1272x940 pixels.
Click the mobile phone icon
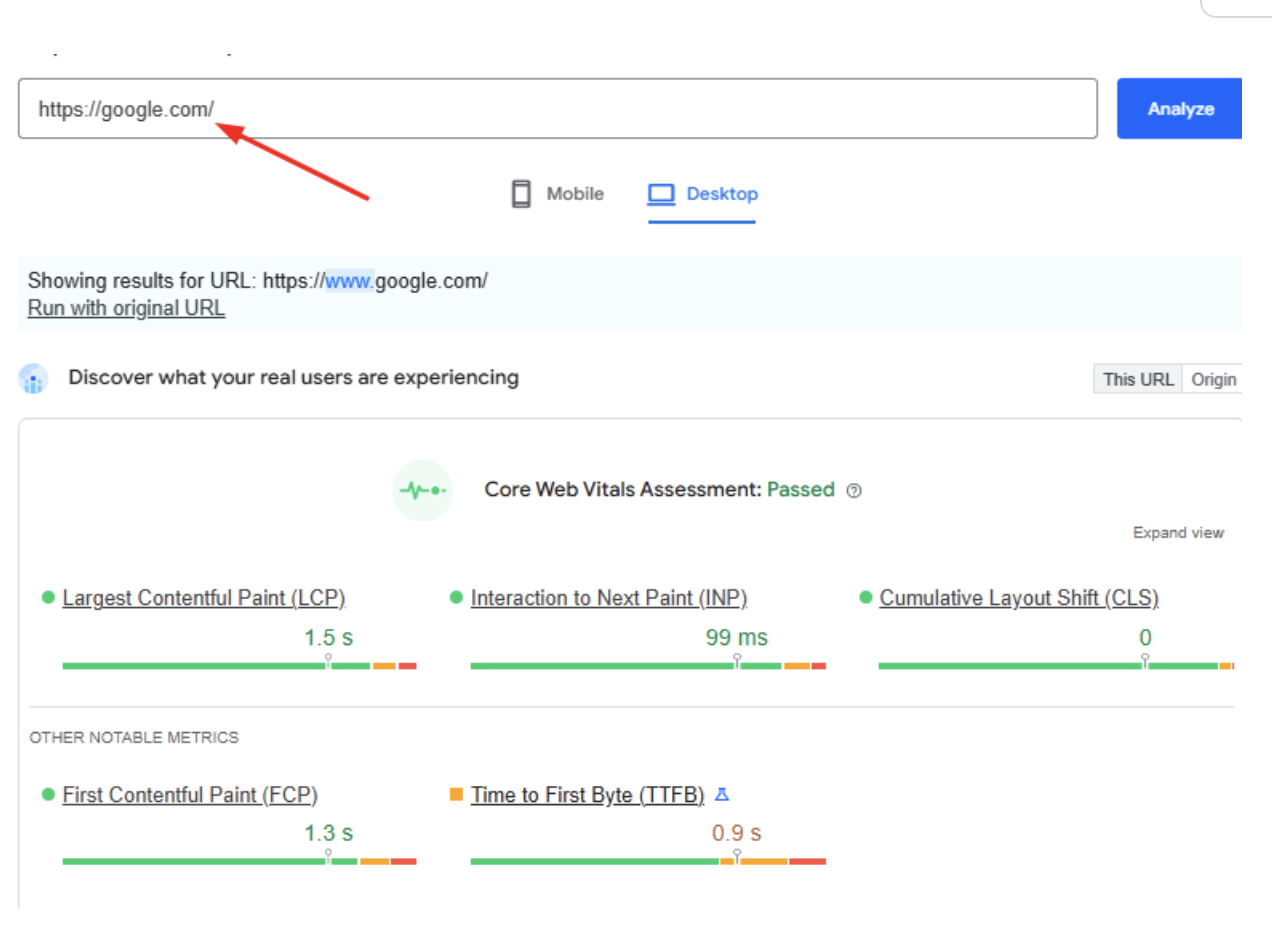[x=521, y=194]
